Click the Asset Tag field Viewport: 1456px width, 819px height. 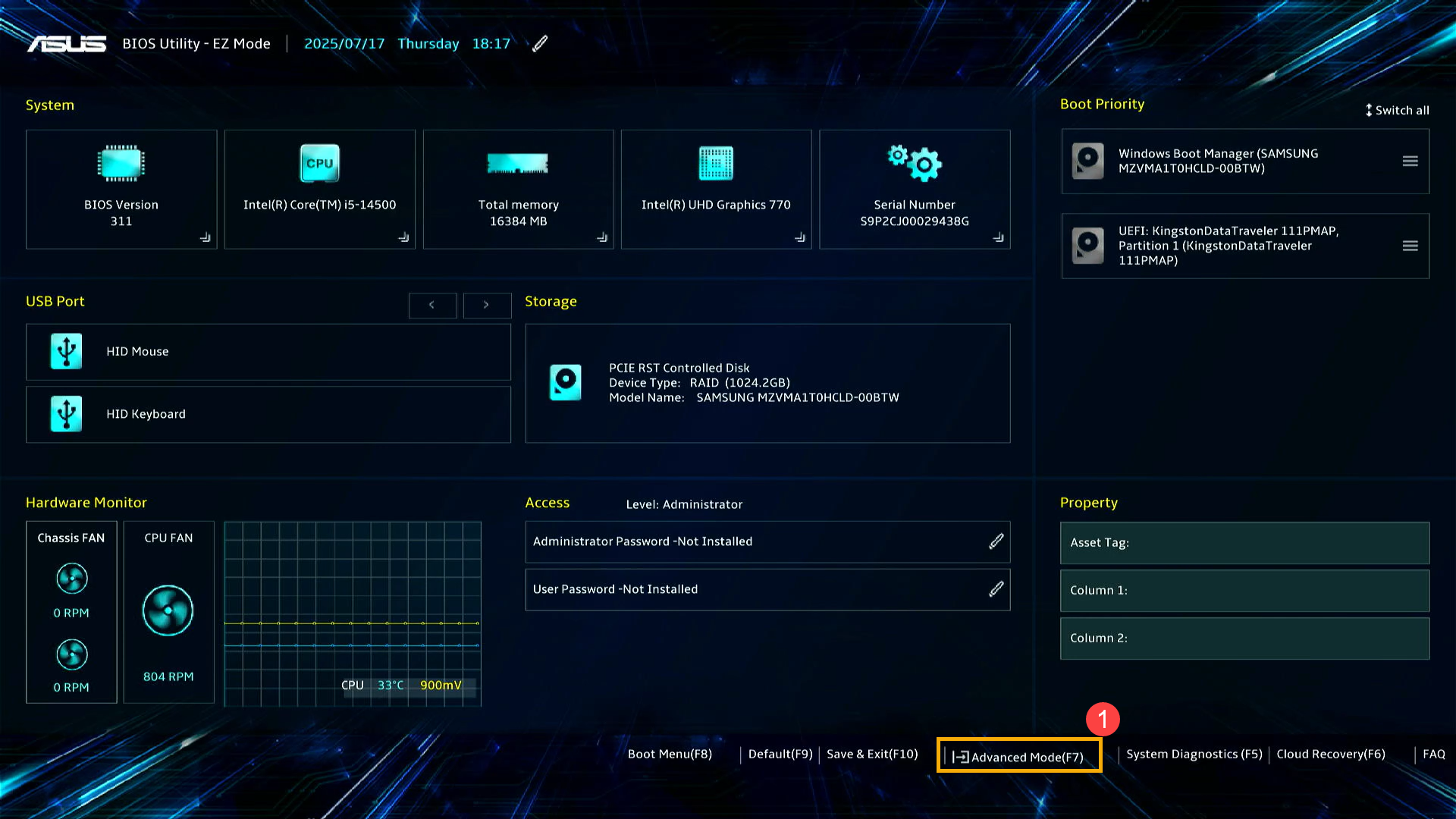1244,543
